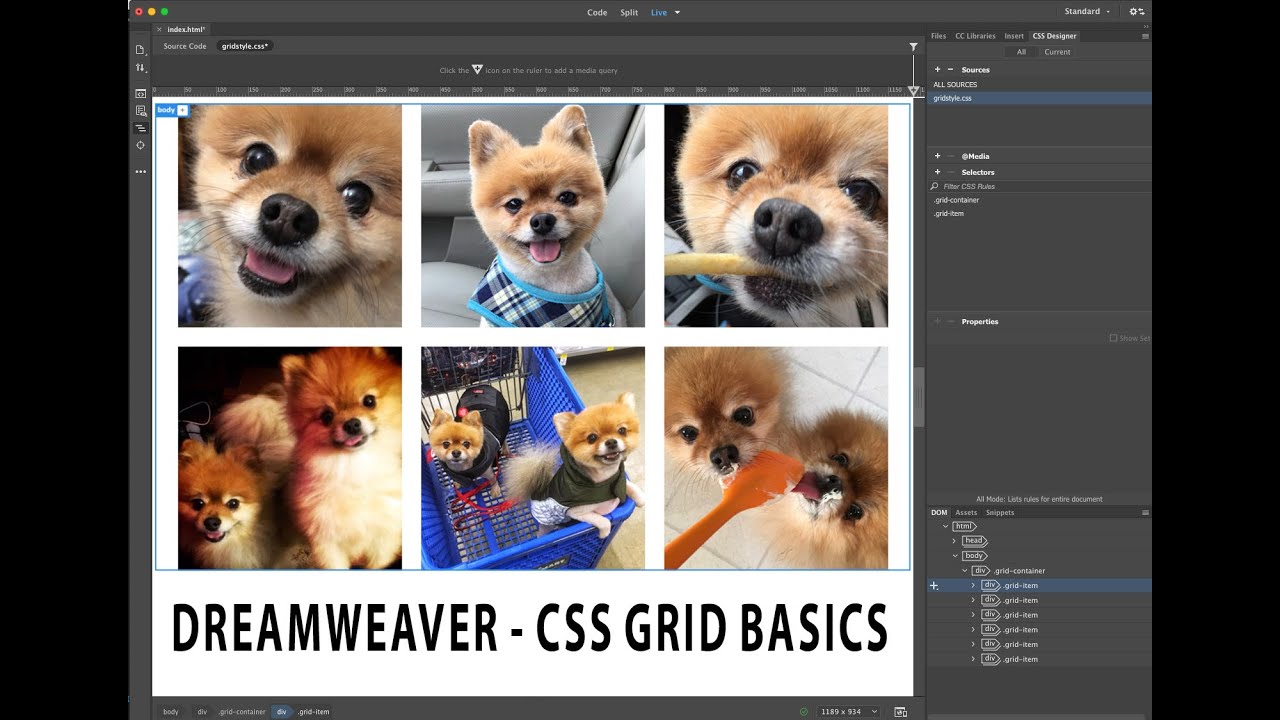Switch CSS Designer to Current mode

point(1057,52)
